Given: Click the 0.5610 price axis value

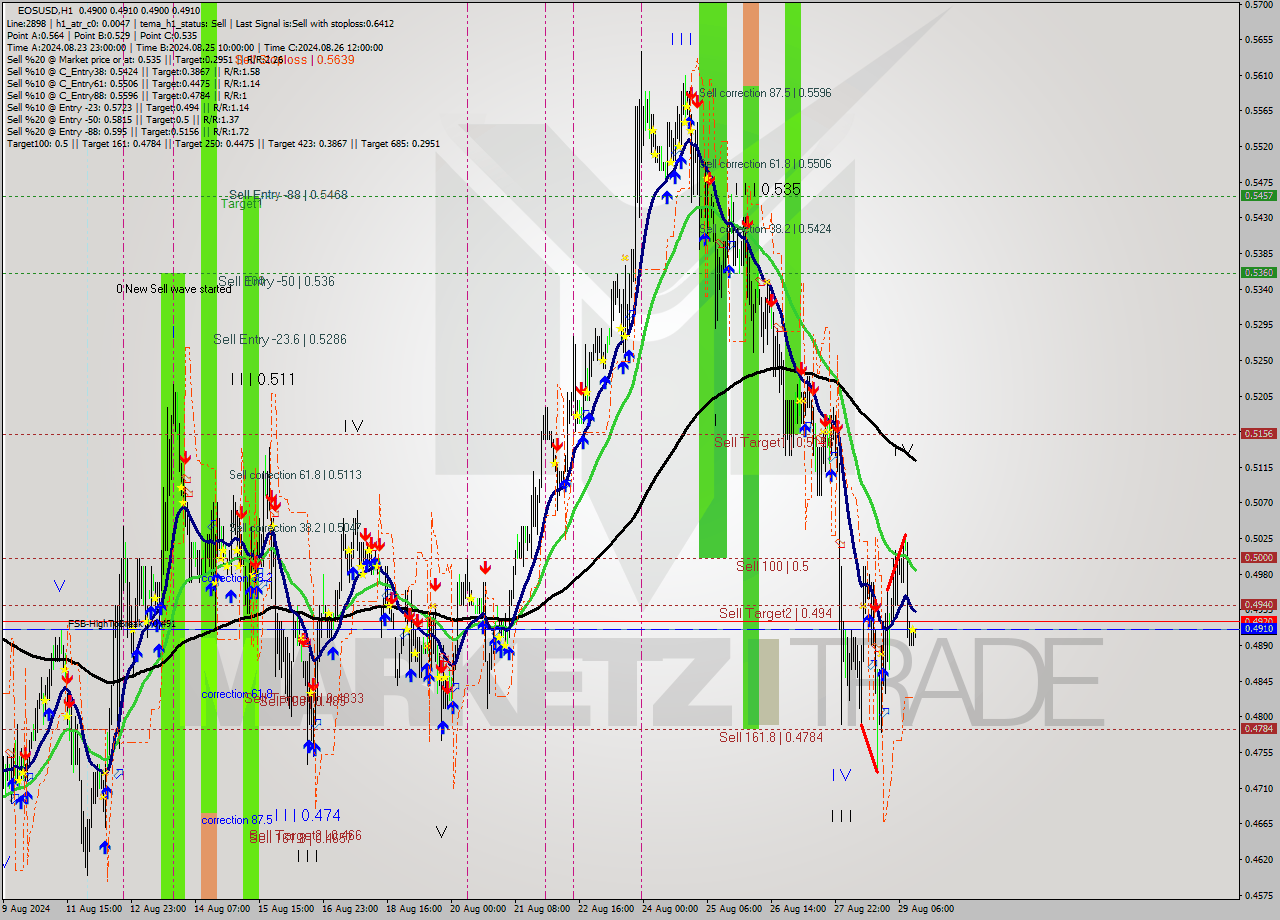Looking at the screenshot, I should coord(1258,75).
